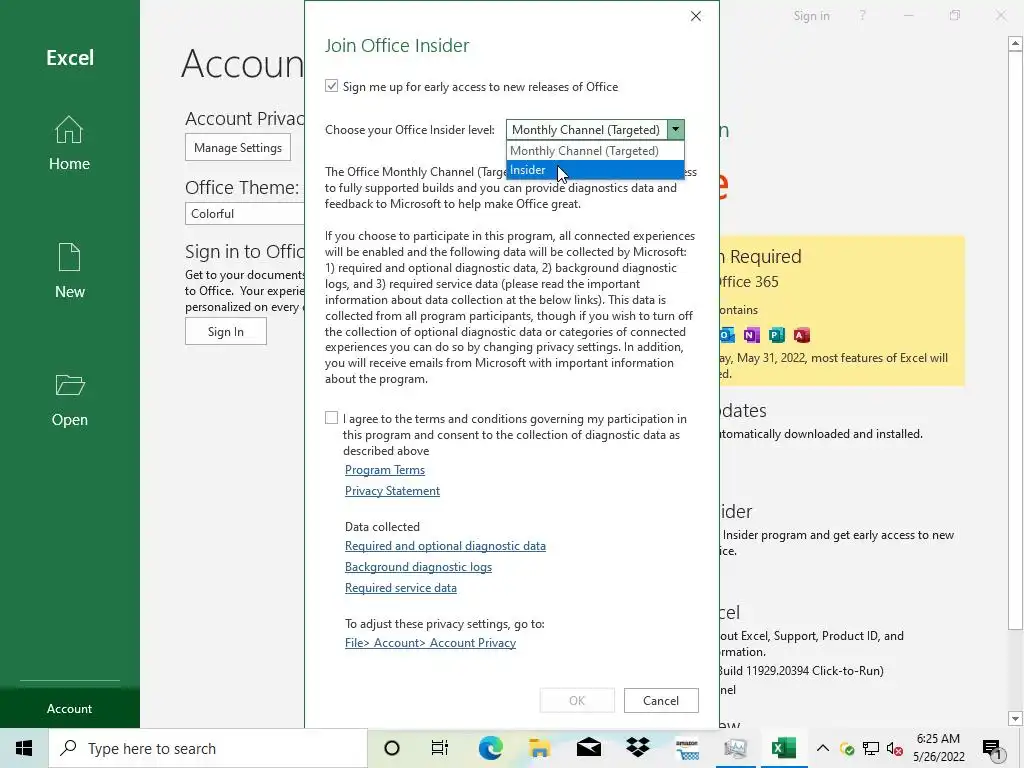Click the Outlook app icon

click(727, 335)
